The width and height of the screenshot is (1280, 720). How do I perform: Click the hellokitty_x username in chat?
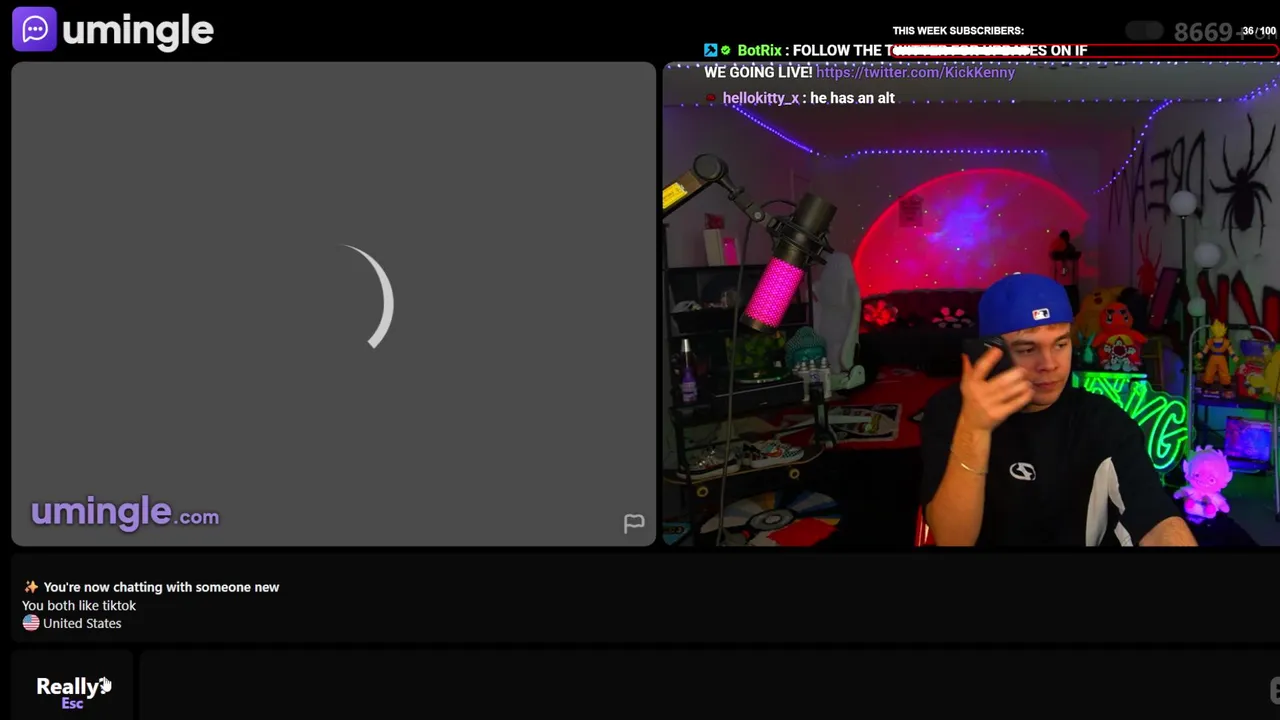pos(760,98)
